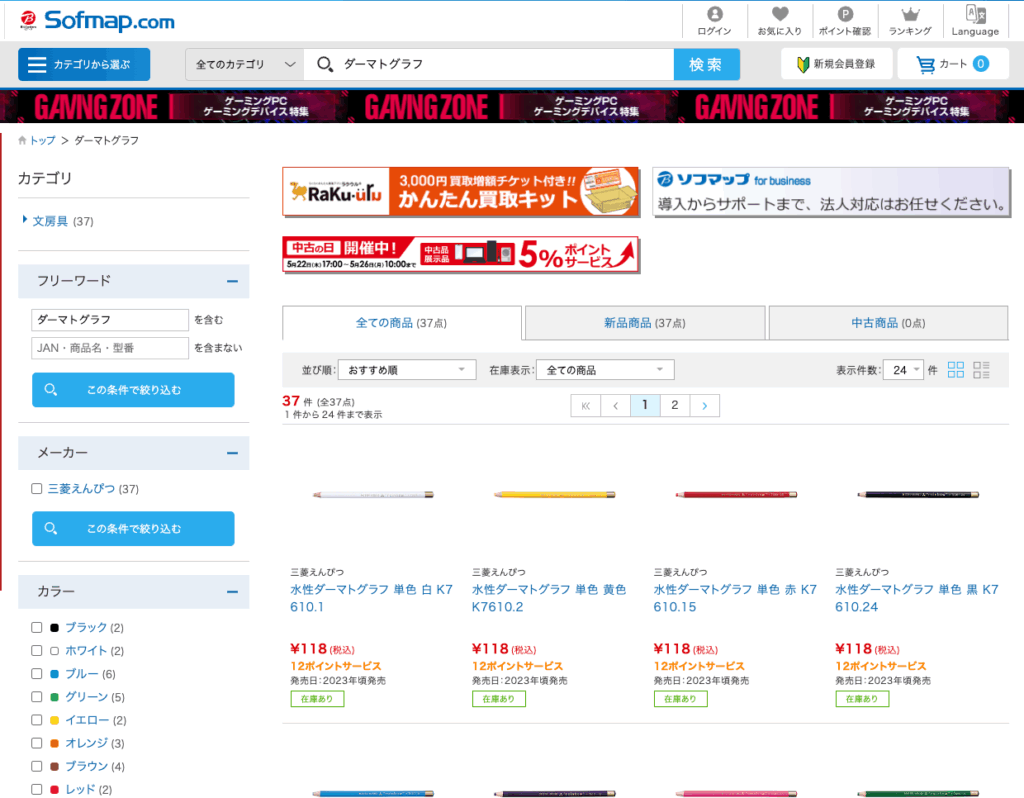This screenshot has height=798, width=1024.
Task: Open the 在庫表示 全ての商品 dropdown
Action: 605,370
